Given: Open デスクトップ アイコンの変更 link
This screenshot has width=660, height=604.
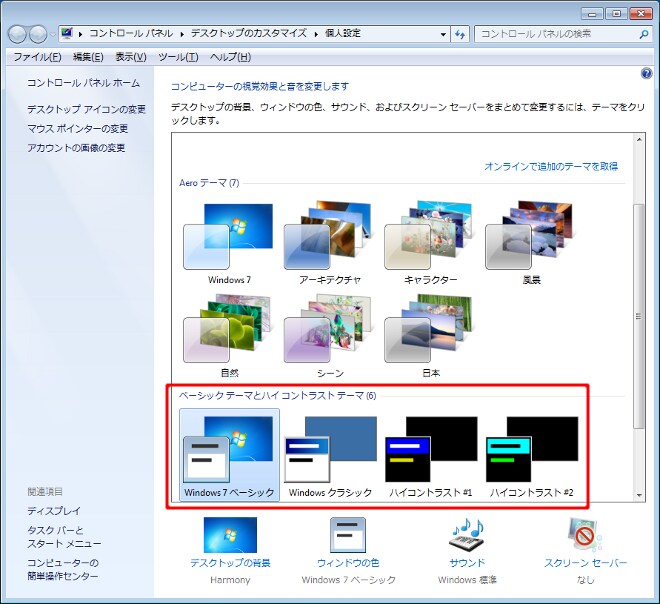Looking at the screenshot, I should 86,109.
